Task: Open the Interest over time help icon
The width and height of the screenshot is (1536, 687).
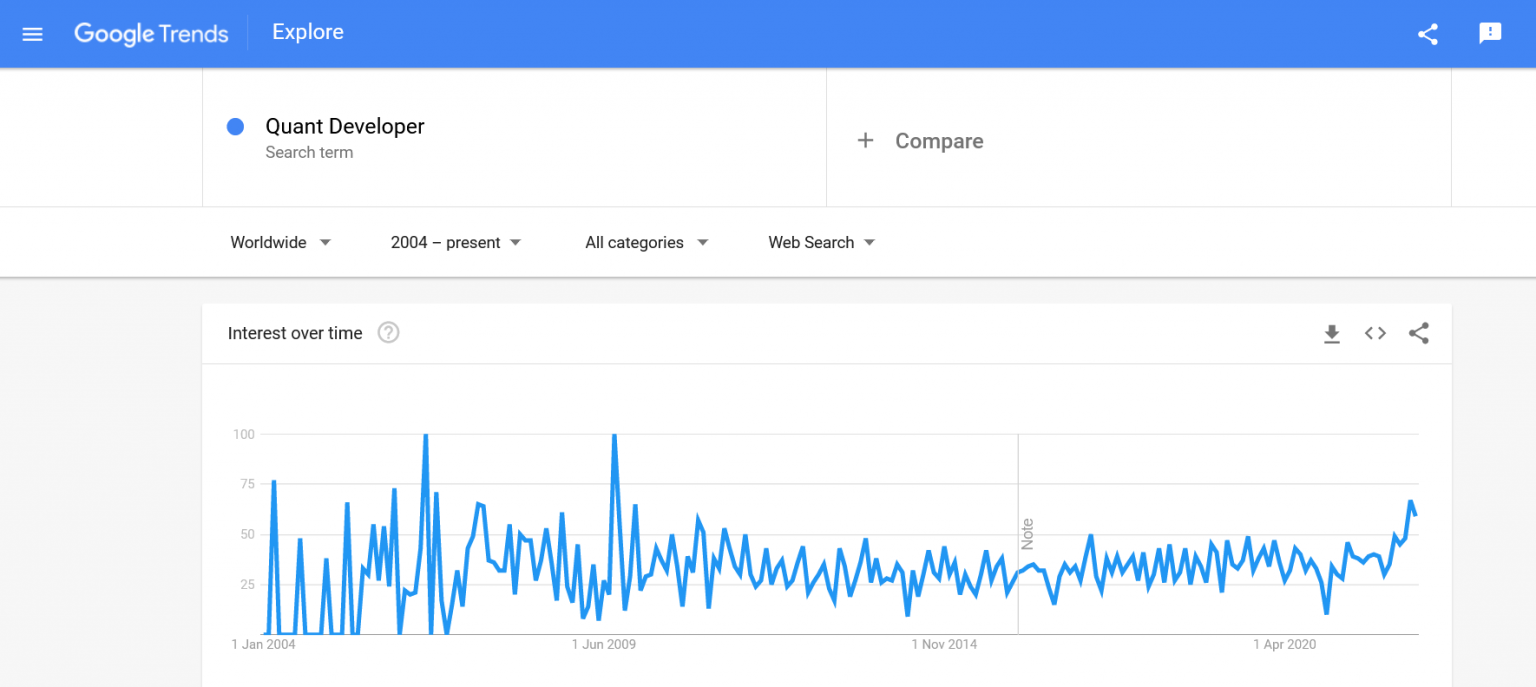Action: pos(388,333)
